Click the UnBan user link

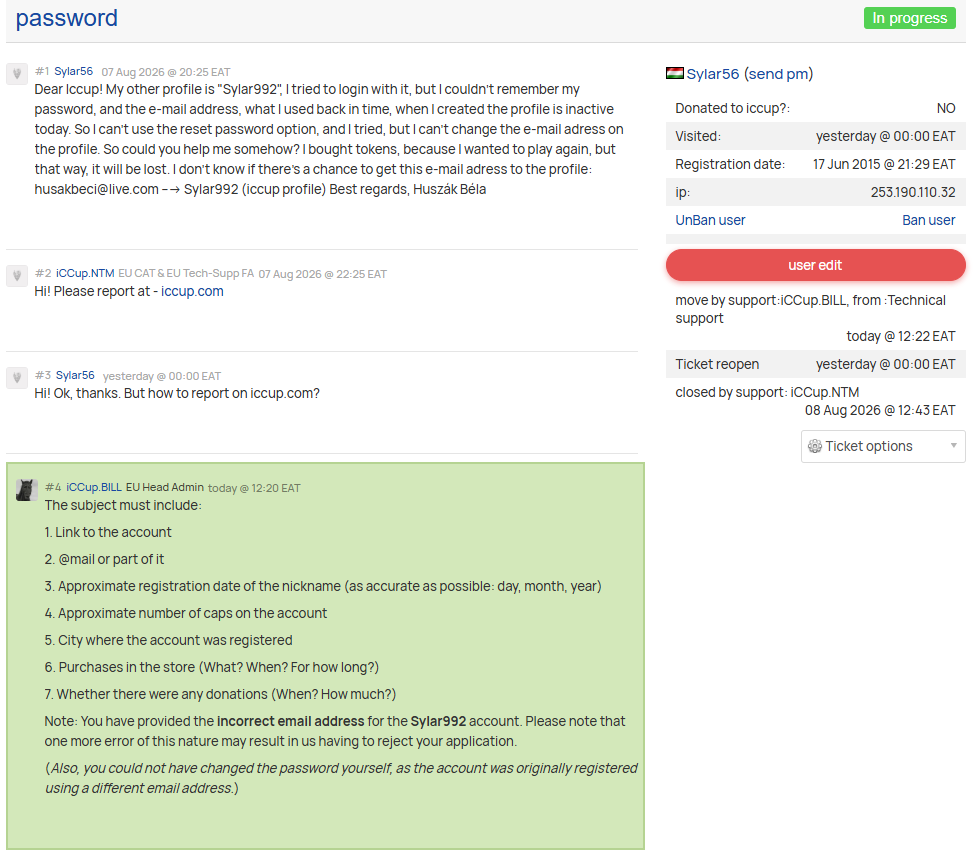tap(710, 220)
